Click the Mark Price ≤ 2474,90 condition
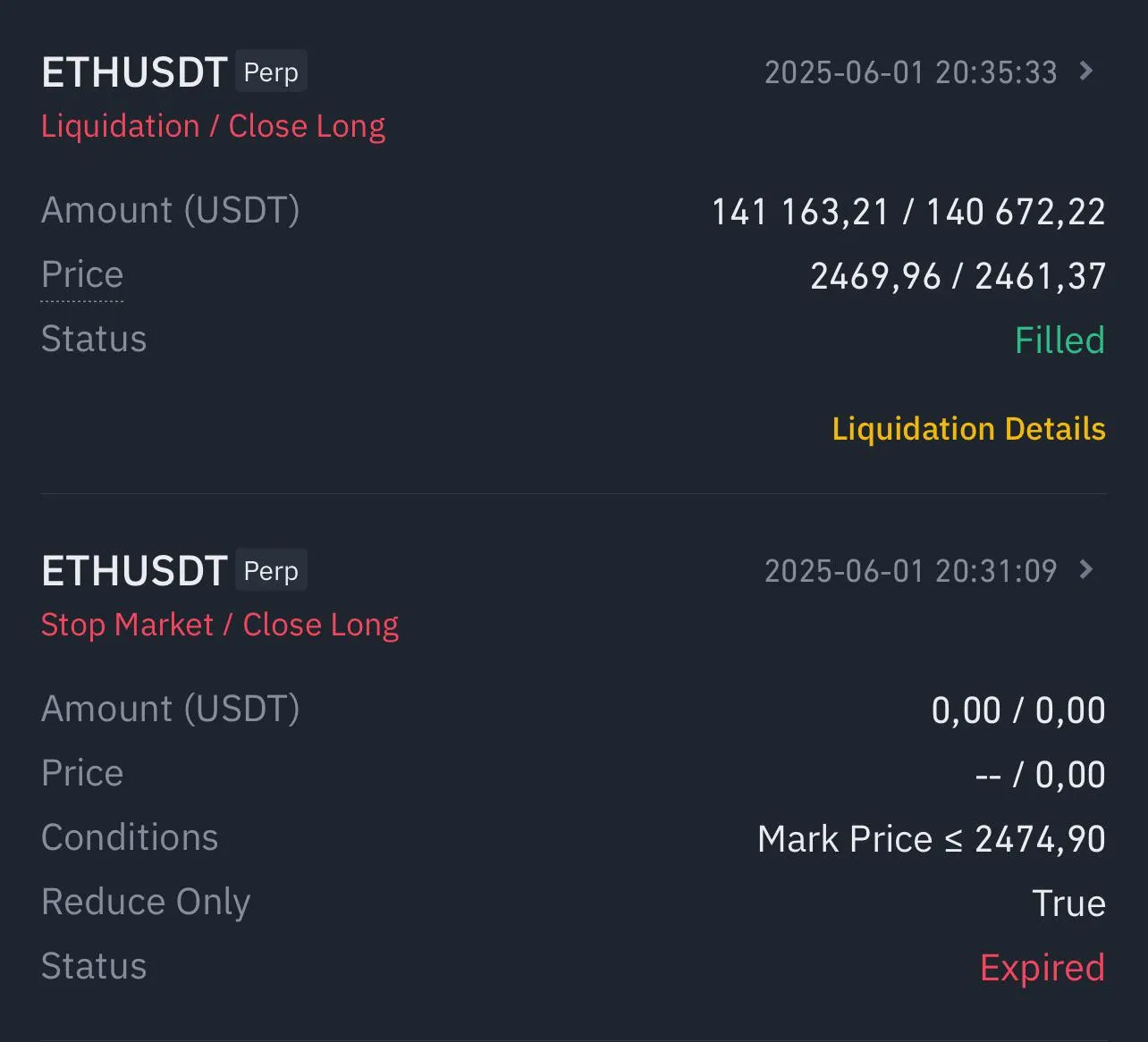 click(x=931, y=839)
